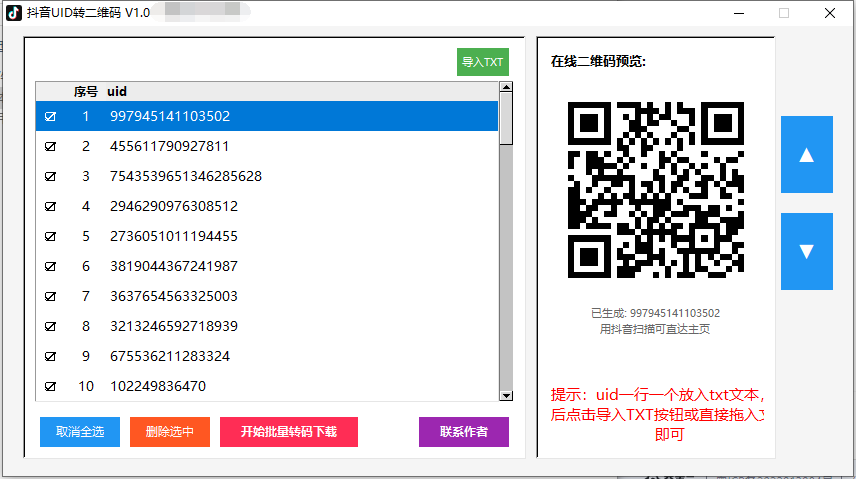Image resolution: width=856 pixels, height=479 pixels.
Task: Select uid text 7543539651346285628
Action: 186,176
